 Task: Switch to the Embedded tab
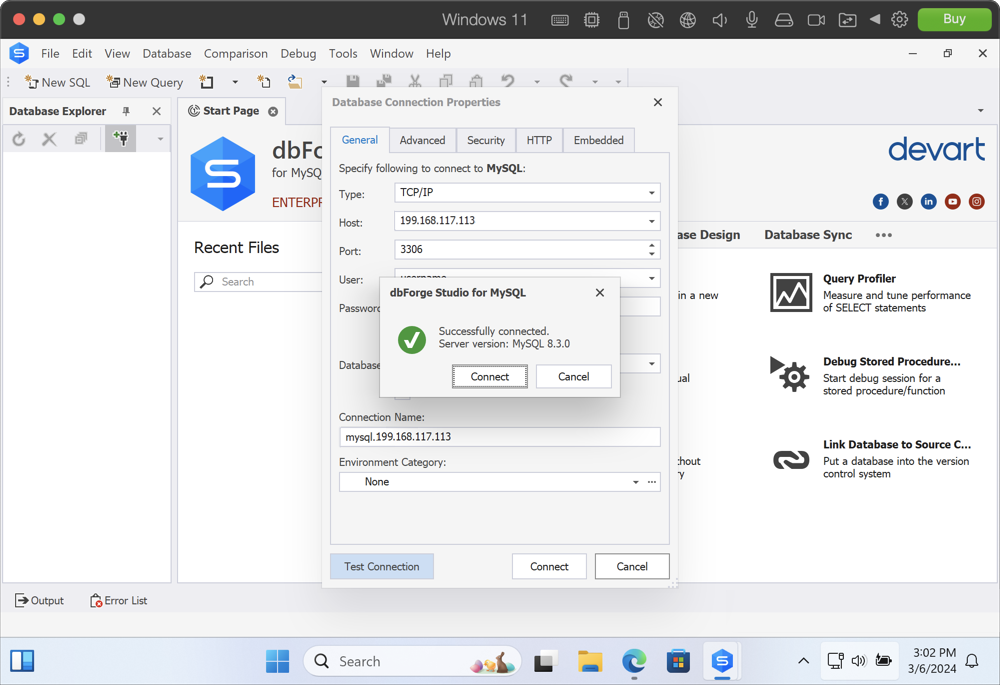[x=599, y=140]
